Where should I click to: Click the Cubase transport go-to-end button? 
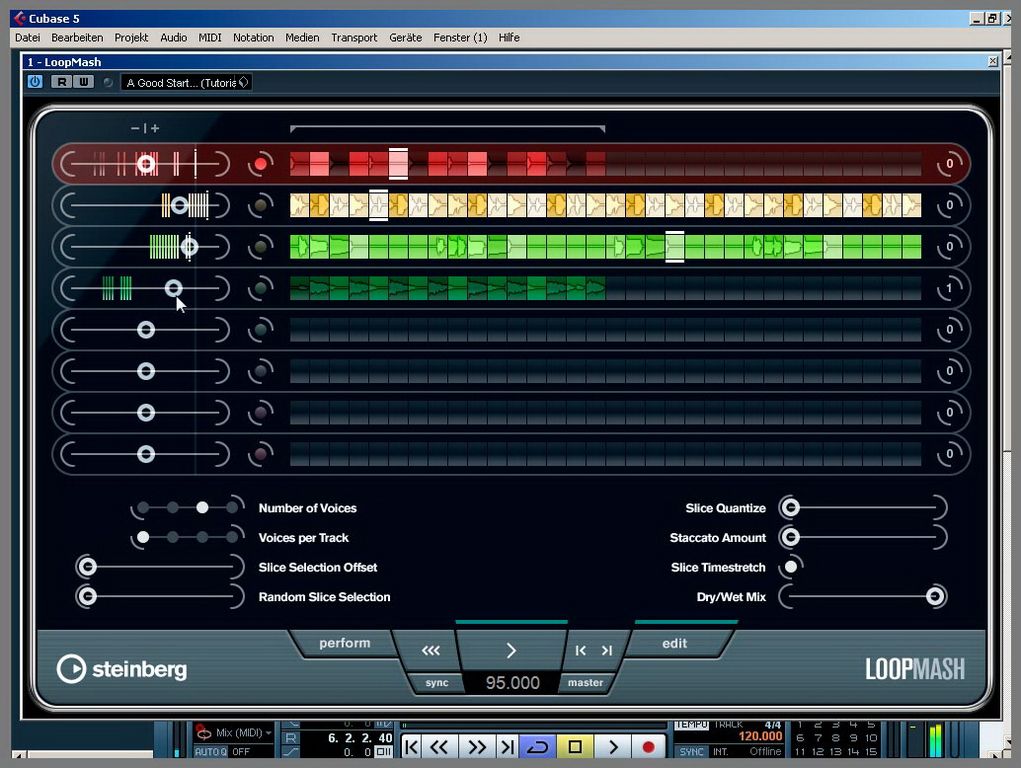tap(507, 747)
